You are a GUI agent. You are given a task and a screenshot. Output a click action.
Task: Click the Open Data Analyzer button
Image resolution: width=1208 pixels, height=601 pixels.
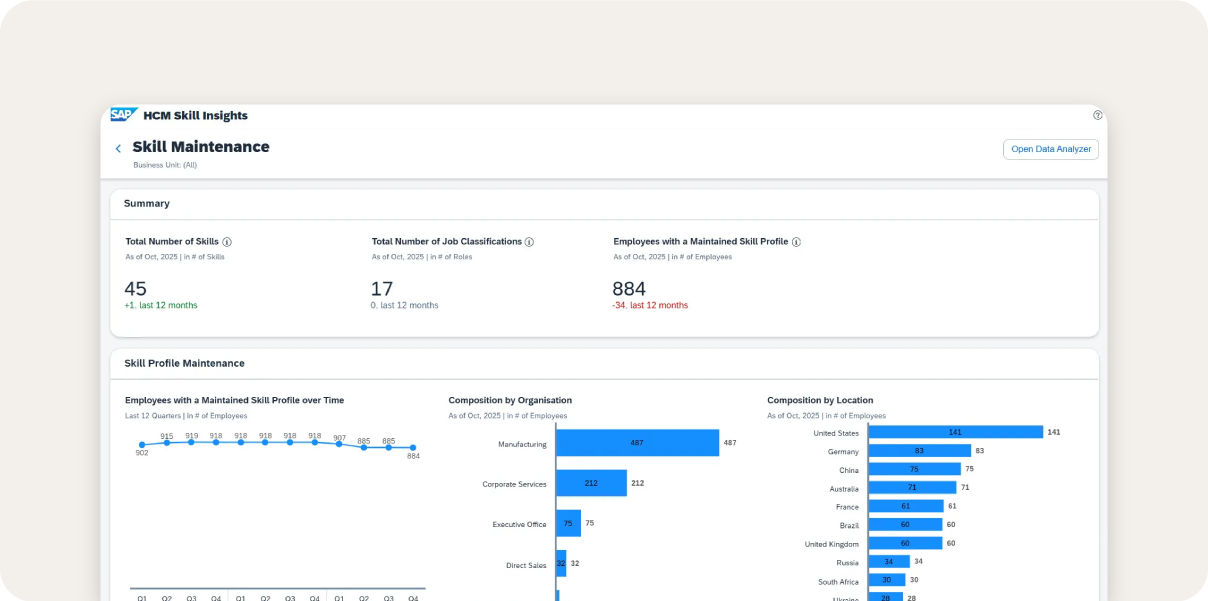click(1051, 149)
